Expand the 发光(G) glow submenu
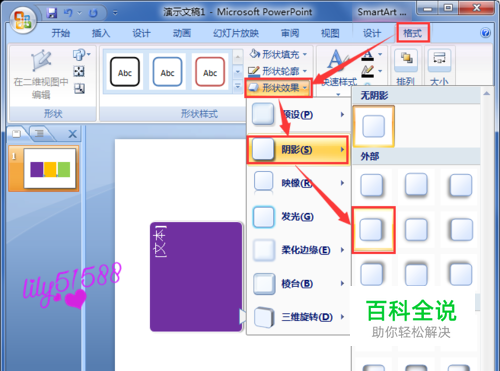Screen dimensions: 500x371 point(298,217)
